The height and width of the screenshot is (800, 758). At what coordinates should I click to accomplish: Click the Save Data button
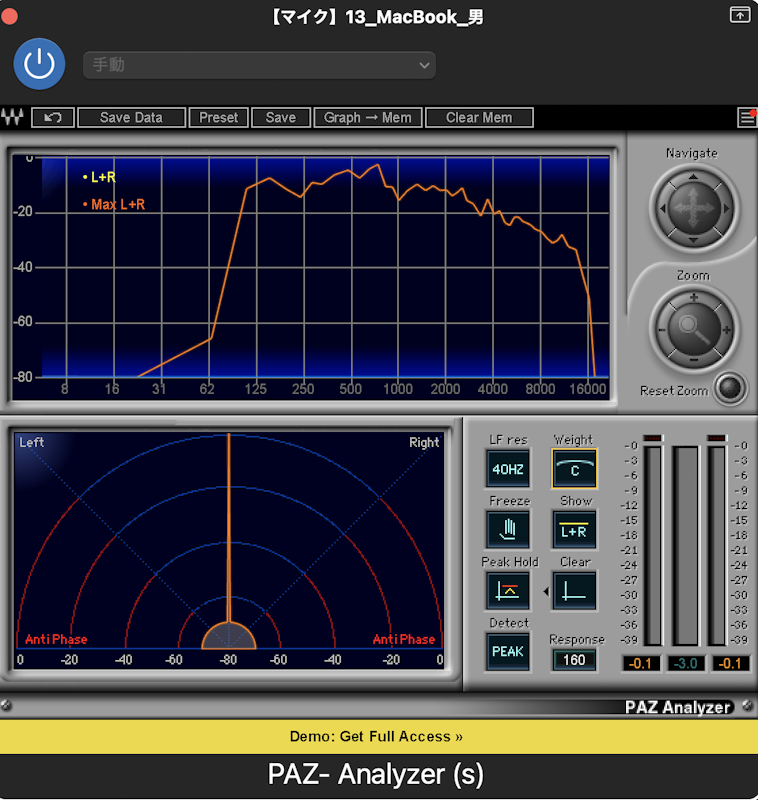click(x=131, y=117)
